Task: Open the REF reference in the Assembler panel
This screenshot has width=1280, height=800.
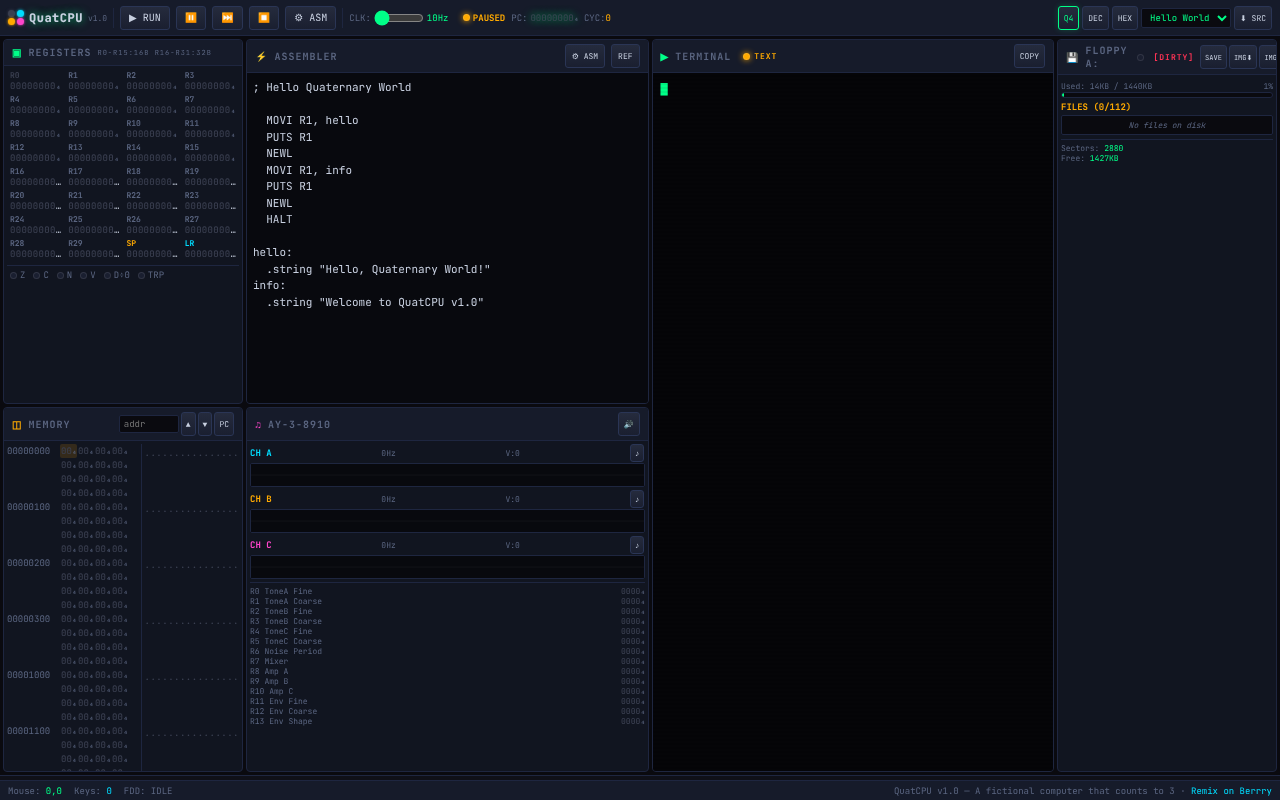Action: pyautogui.click(x=625, y=56)
